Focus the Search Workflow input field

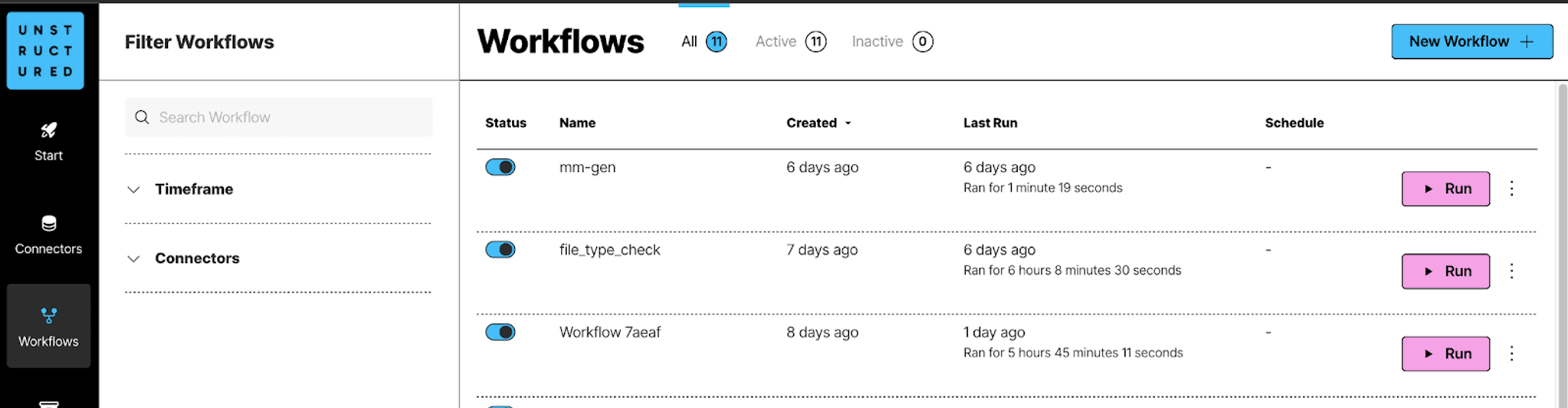tap(279, 117)
